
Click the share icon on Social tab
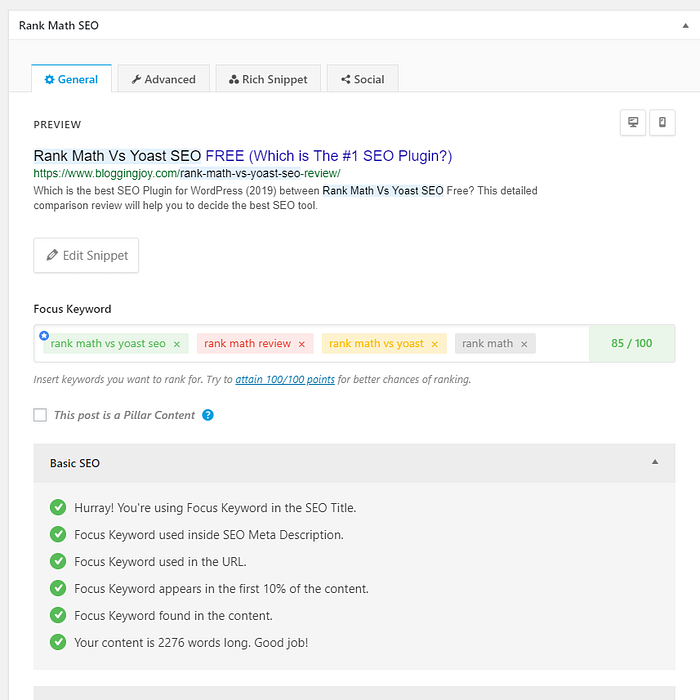click(346, 79)
